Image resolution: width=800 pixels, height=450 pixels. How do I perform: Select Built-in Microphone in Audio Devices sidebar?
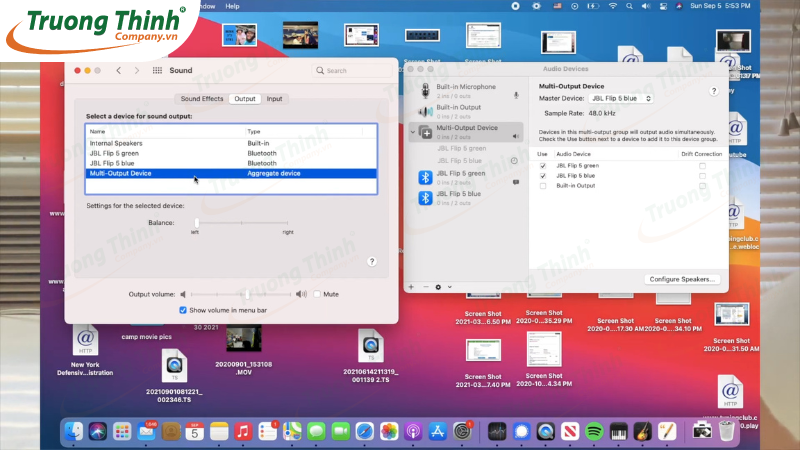[x=465, y=91]
